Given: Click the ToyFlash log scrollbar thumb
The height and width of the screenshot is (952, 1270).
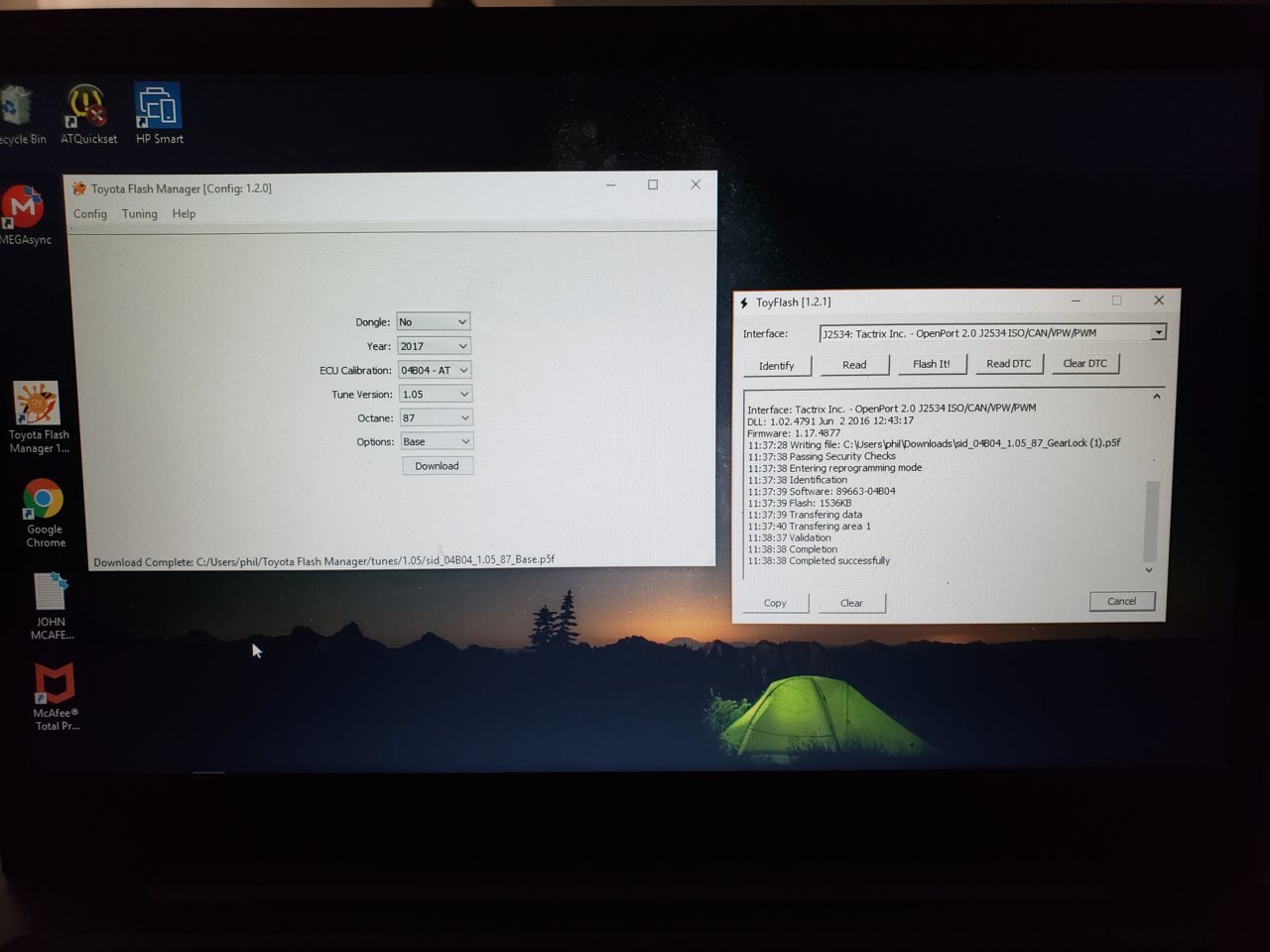Looking at the screenshot, I should coord(1151,521).
